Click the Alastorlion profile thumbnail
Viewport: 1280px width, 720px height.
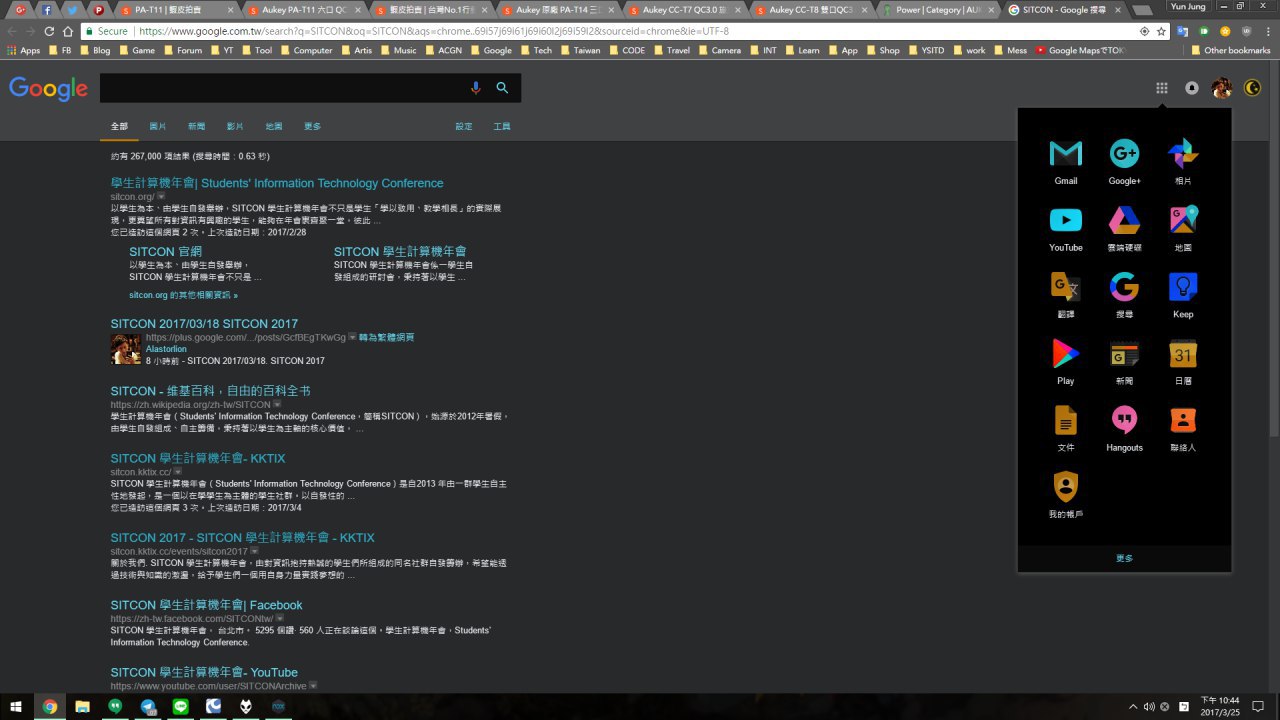pyautogui.click(x=126, y=349)
